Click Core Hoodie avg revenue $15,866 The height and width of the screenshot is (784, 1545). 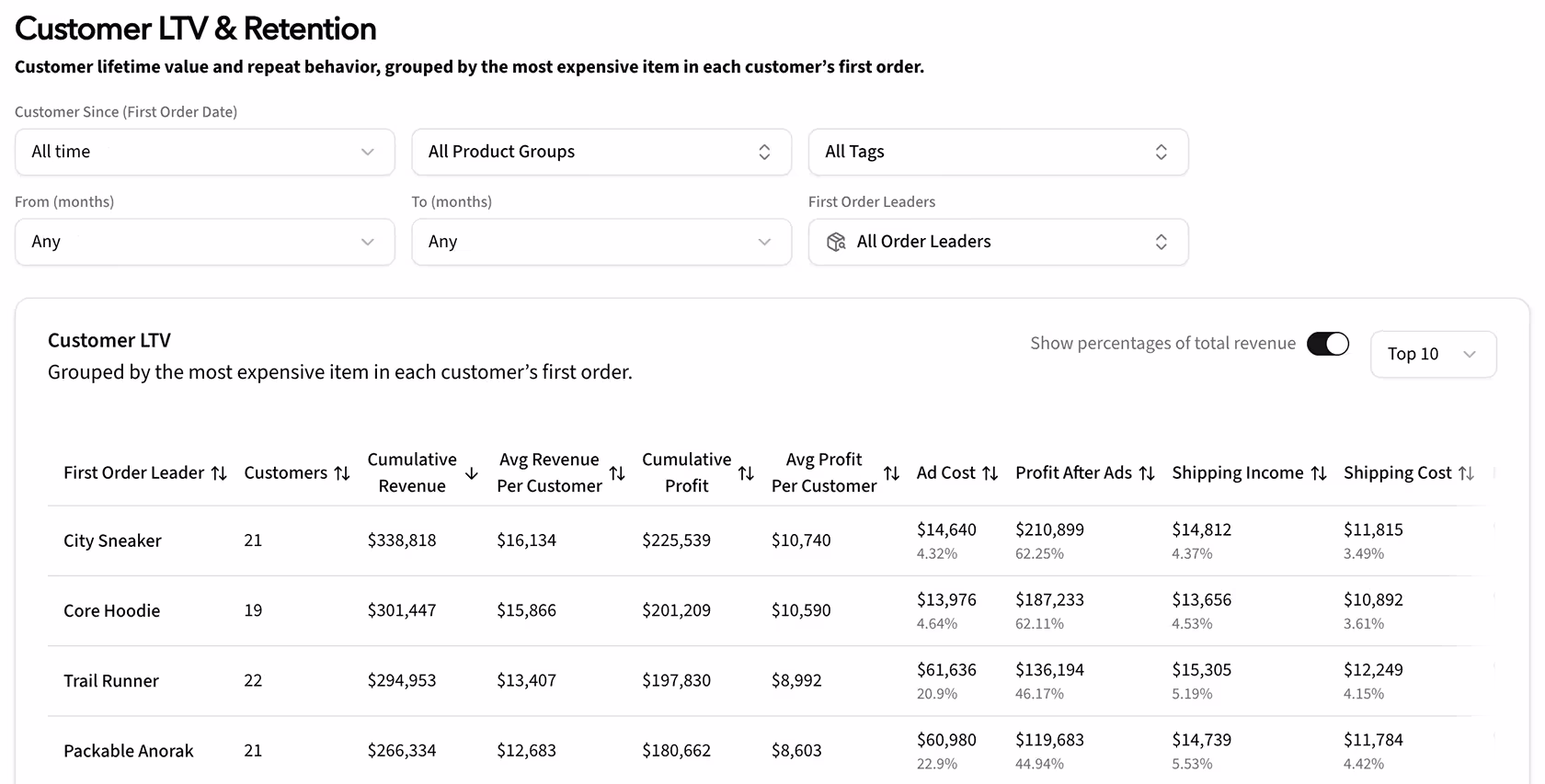tap(527, 610)
